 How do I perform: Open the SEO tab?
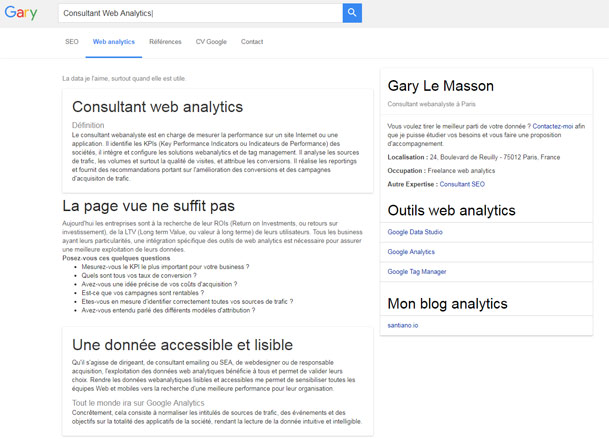coord(72,42)
